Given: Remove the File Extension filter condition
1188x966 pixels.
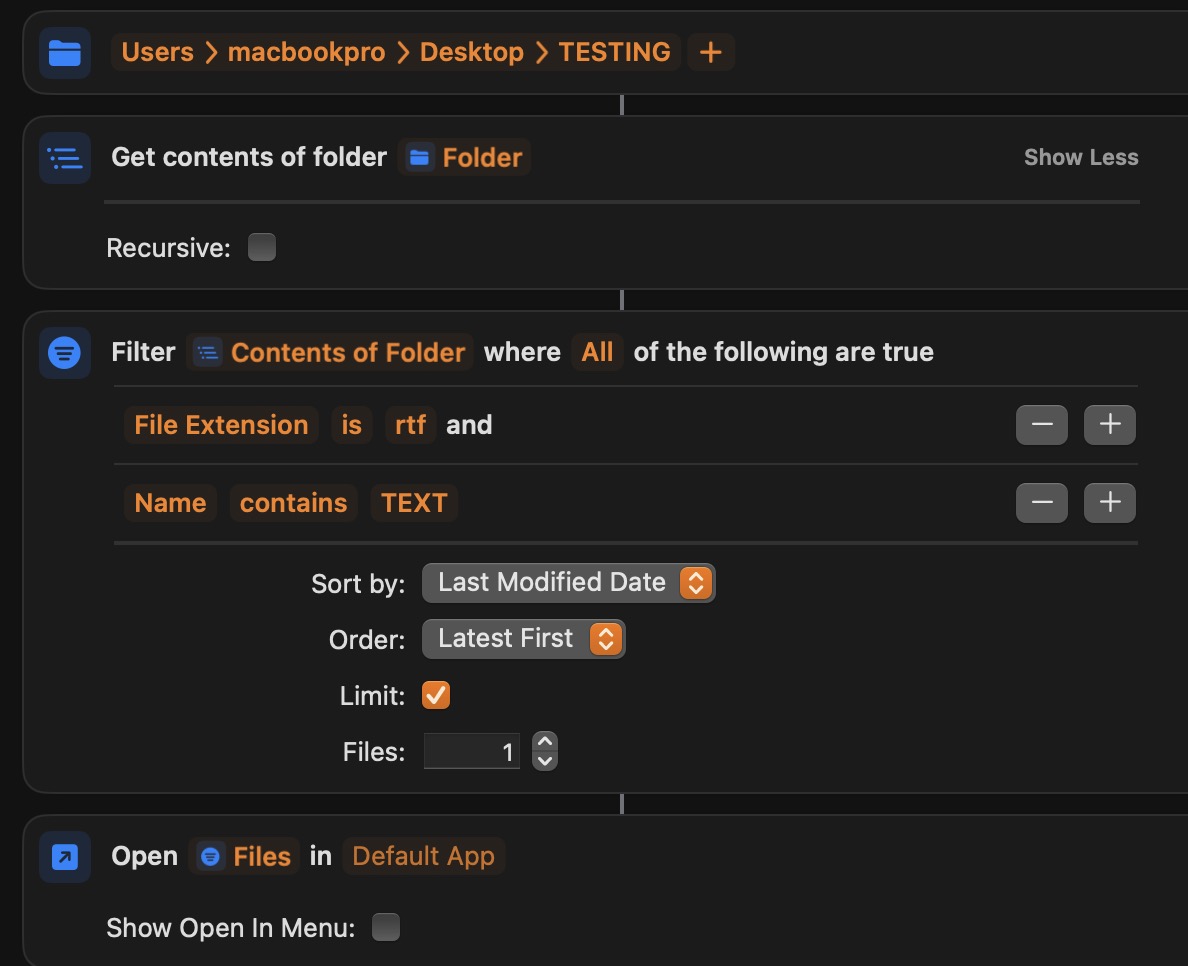Looking at the screenshot, I should 1041,425.
